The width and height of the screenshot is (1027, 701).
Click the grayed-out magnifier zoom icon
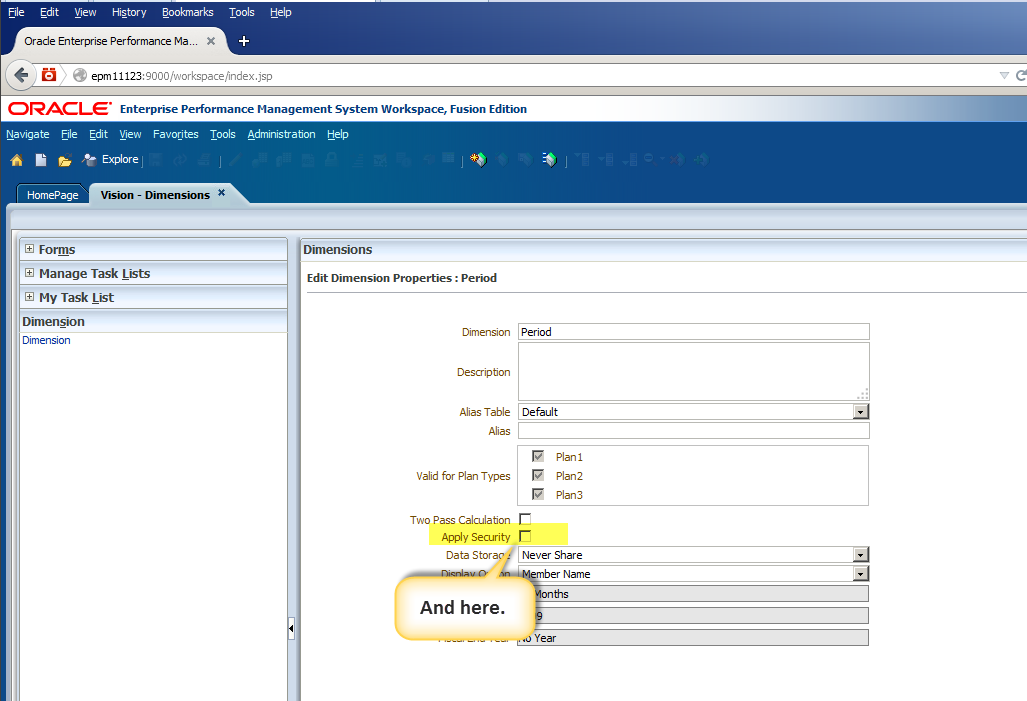[x=649, y=159]
